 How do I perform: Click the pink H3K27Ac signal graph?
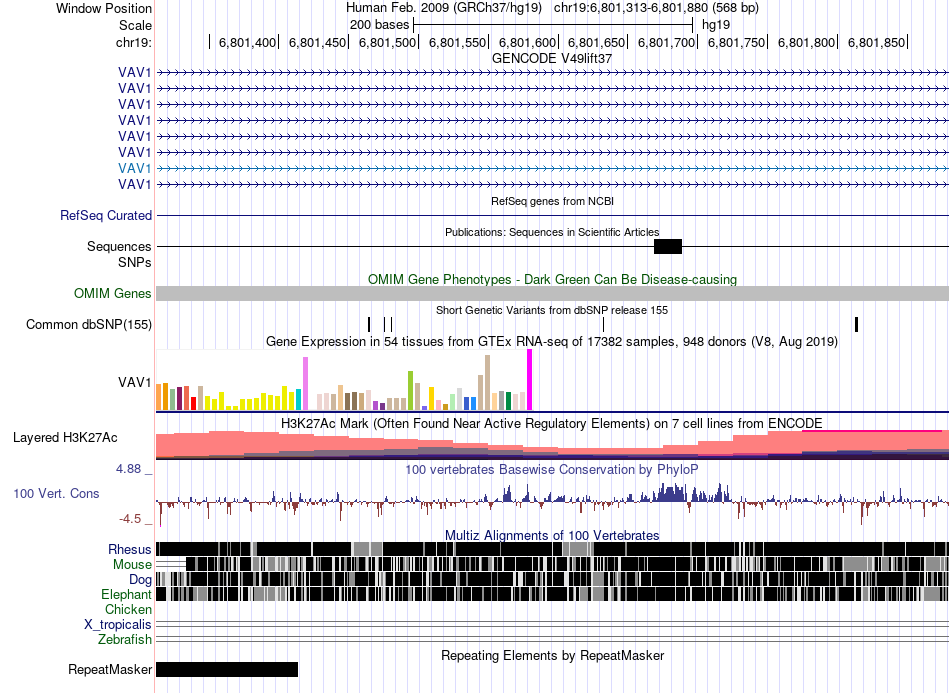point(552,445)
